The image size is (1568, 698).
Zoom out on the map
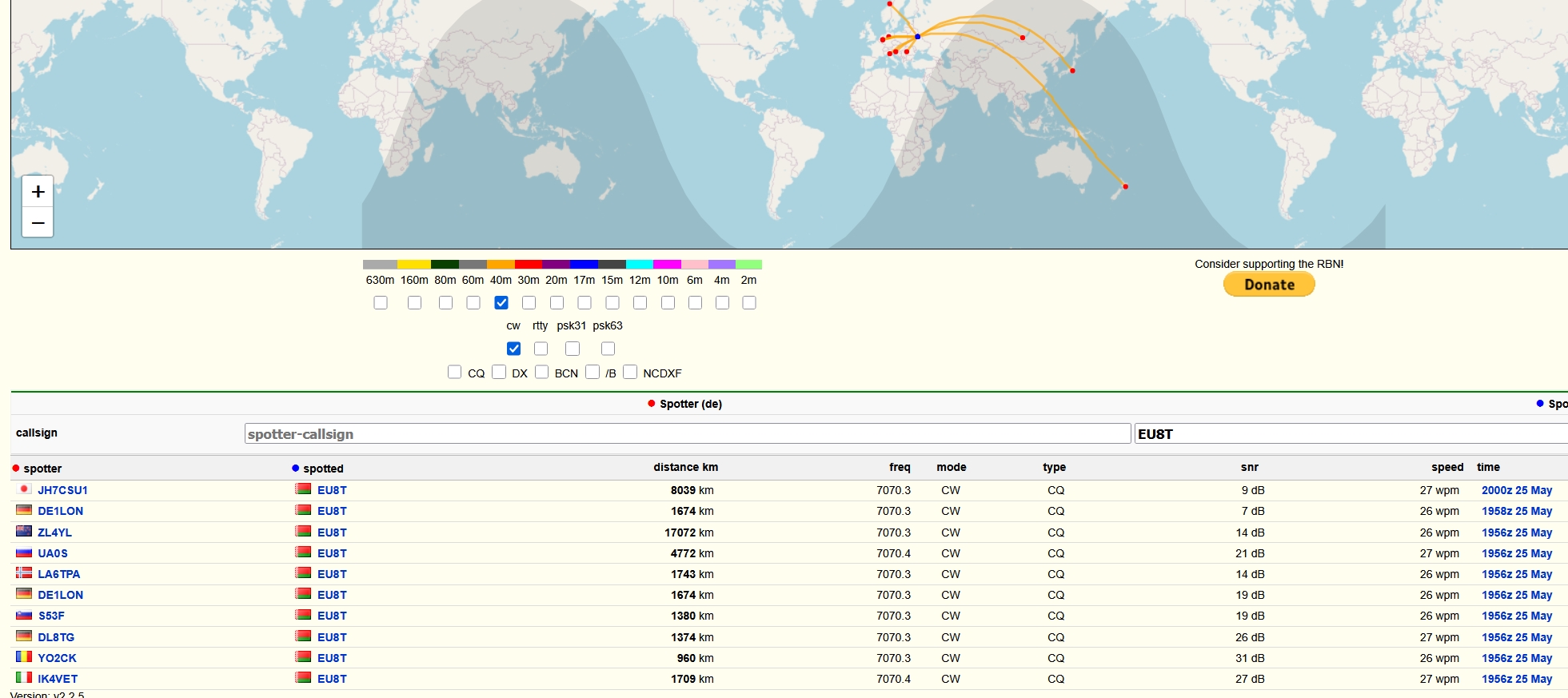click(38, 222)
